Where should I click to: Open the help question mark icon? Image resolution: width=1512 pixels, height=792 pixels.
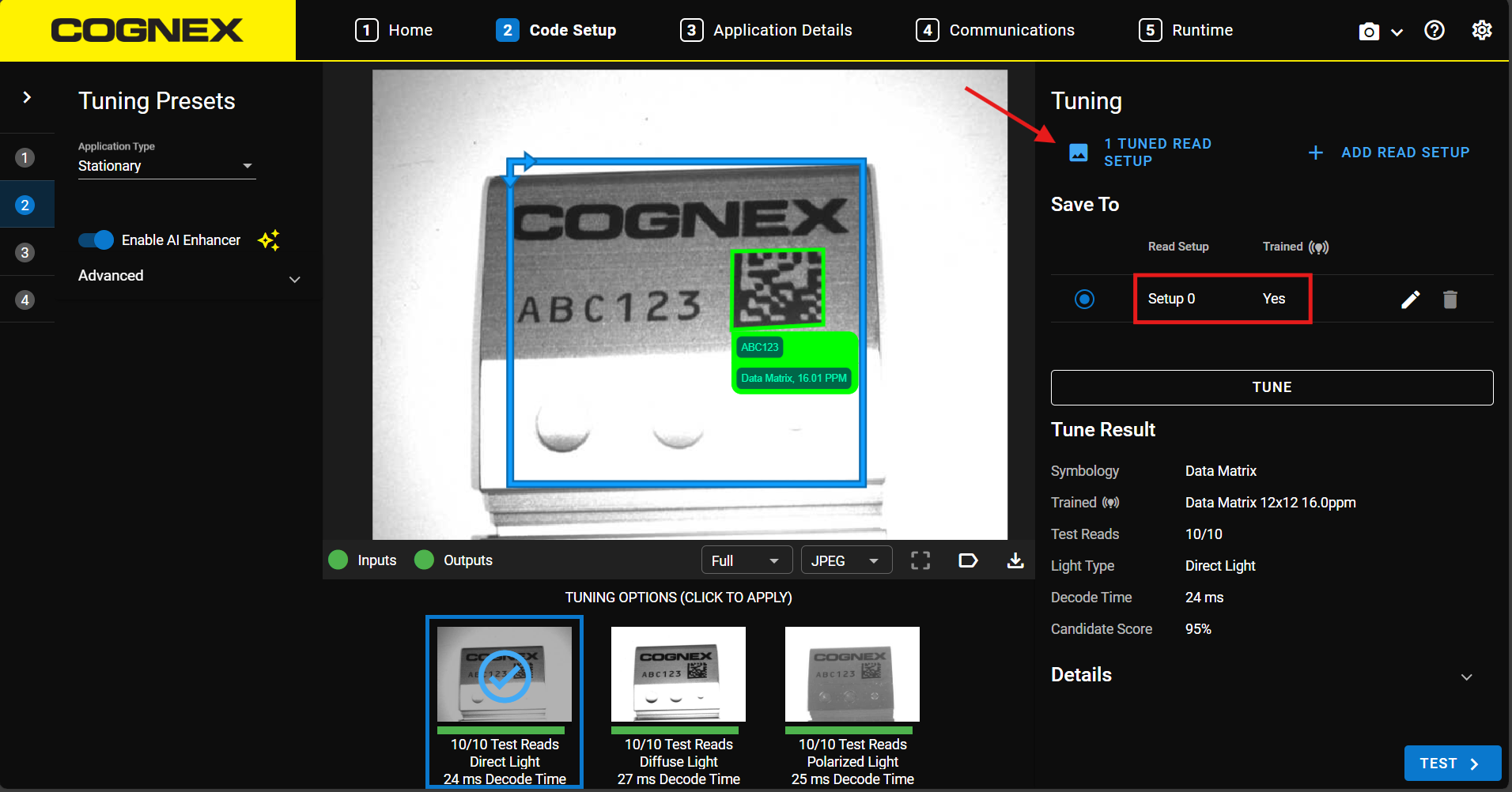click(1434, 30)
